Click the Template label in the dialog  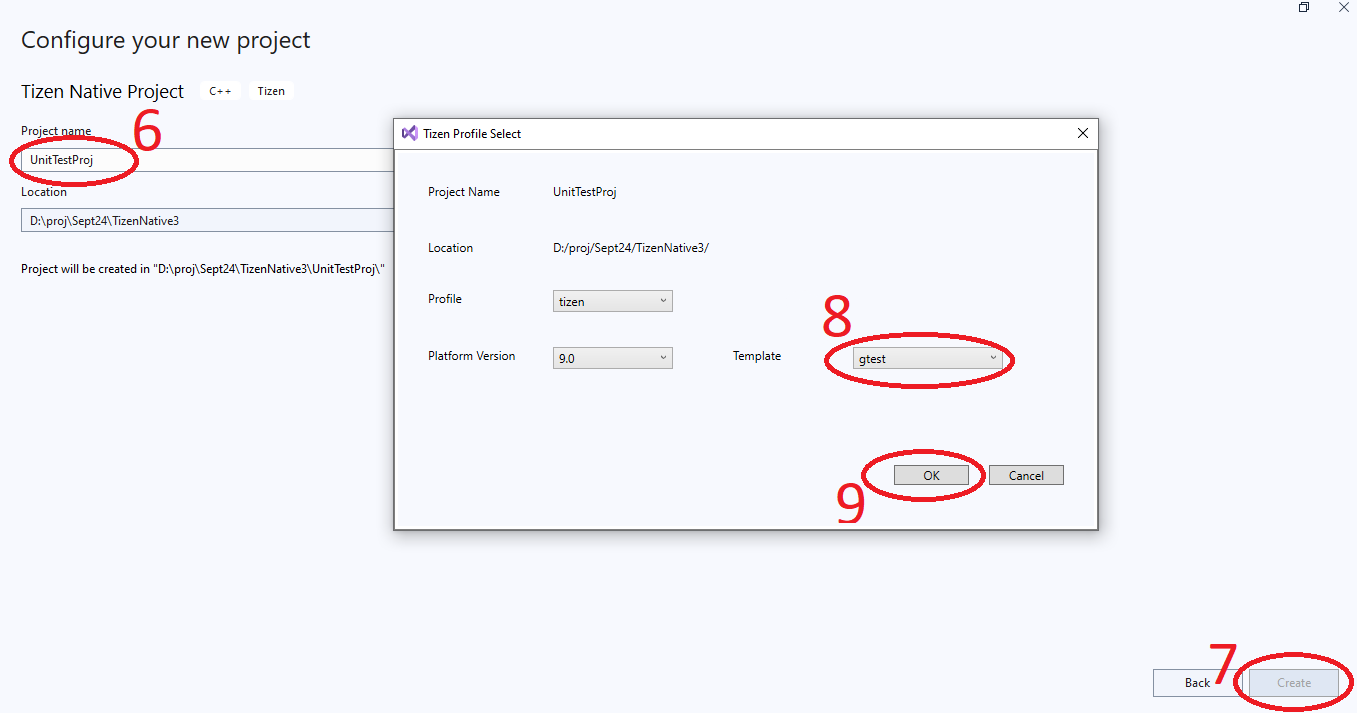pos(757,356)
